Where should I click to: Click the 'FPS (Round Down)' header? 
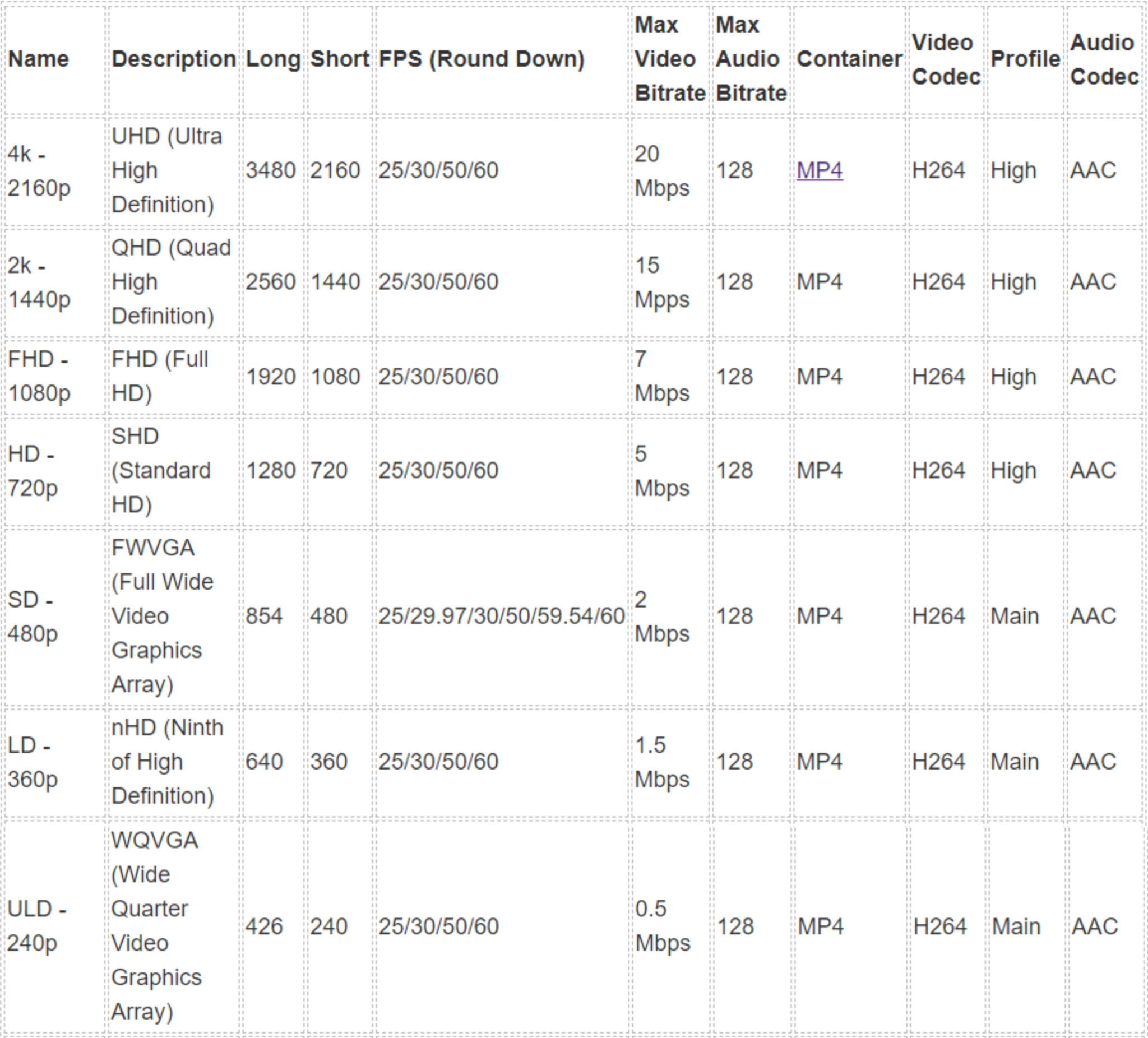[x=482, y=59]
